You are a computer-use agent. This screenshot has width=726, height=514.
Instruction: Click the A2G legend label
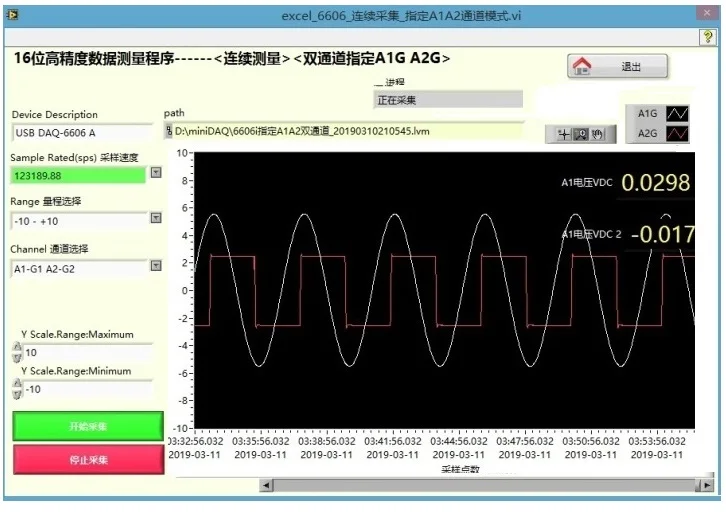(647, 133)
